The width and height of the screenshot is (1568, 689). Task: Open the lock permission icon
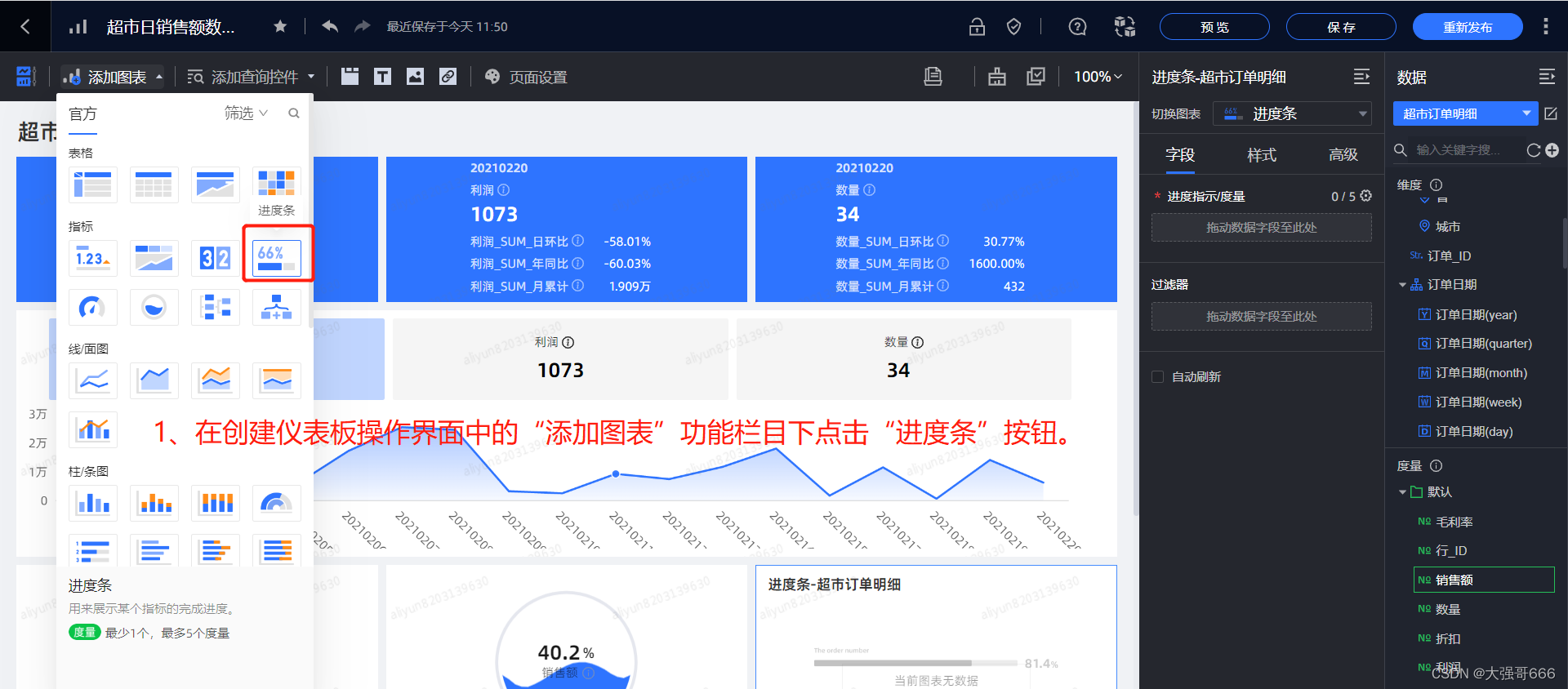point(977,26)
